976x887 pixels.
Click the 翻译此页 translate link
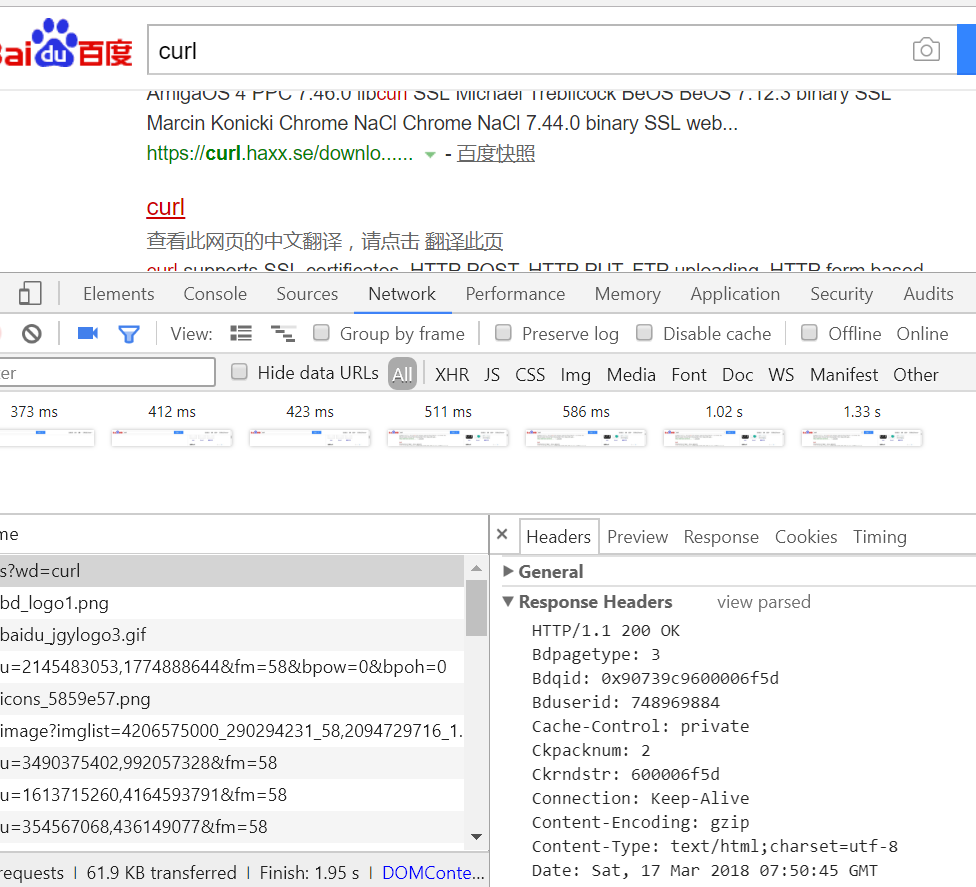(x=464, y=241)
